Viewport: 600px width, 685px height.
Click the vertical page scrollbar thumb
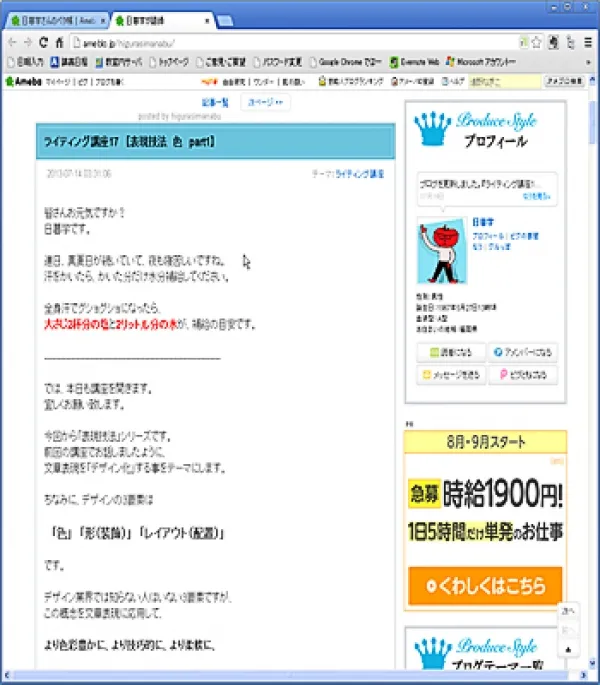coord(592,122)
